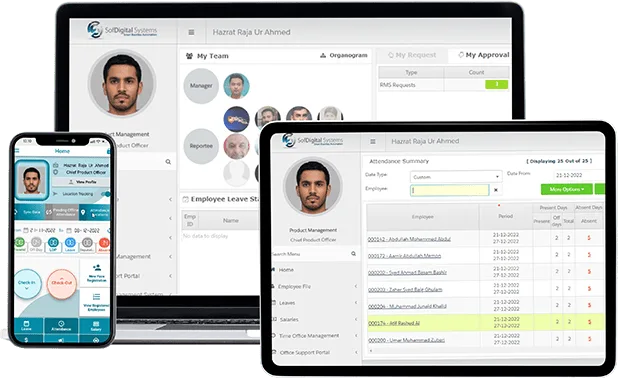This screenshot has height=378, width=623.
Task: Switch to the My Request tab
Action: click(412, 55)
